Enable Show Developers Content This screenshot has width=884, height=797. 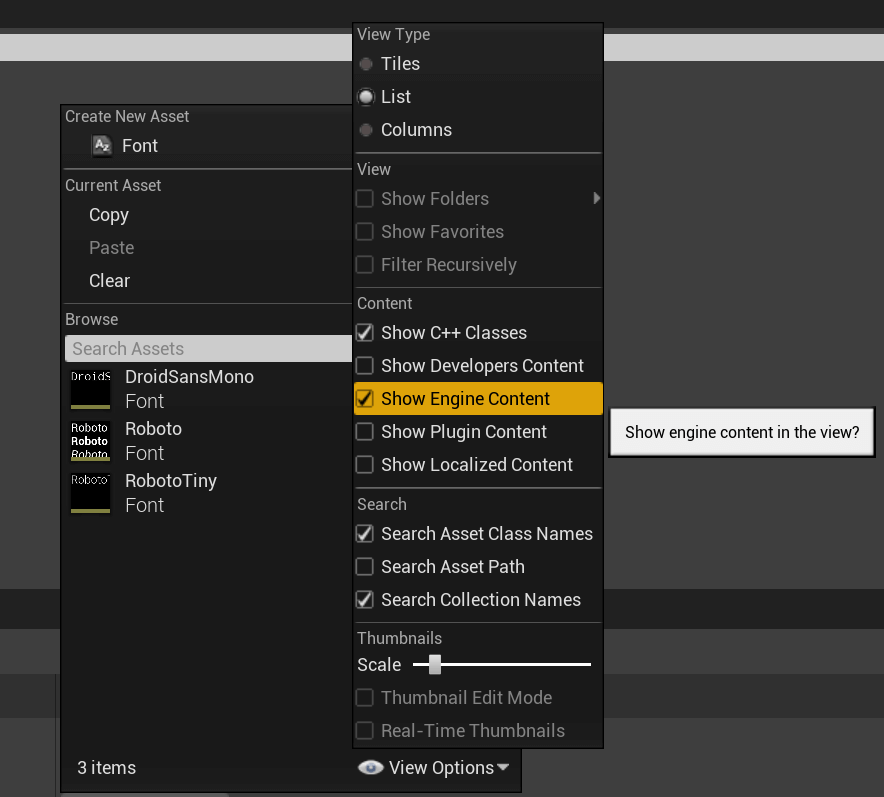(365, 366)
